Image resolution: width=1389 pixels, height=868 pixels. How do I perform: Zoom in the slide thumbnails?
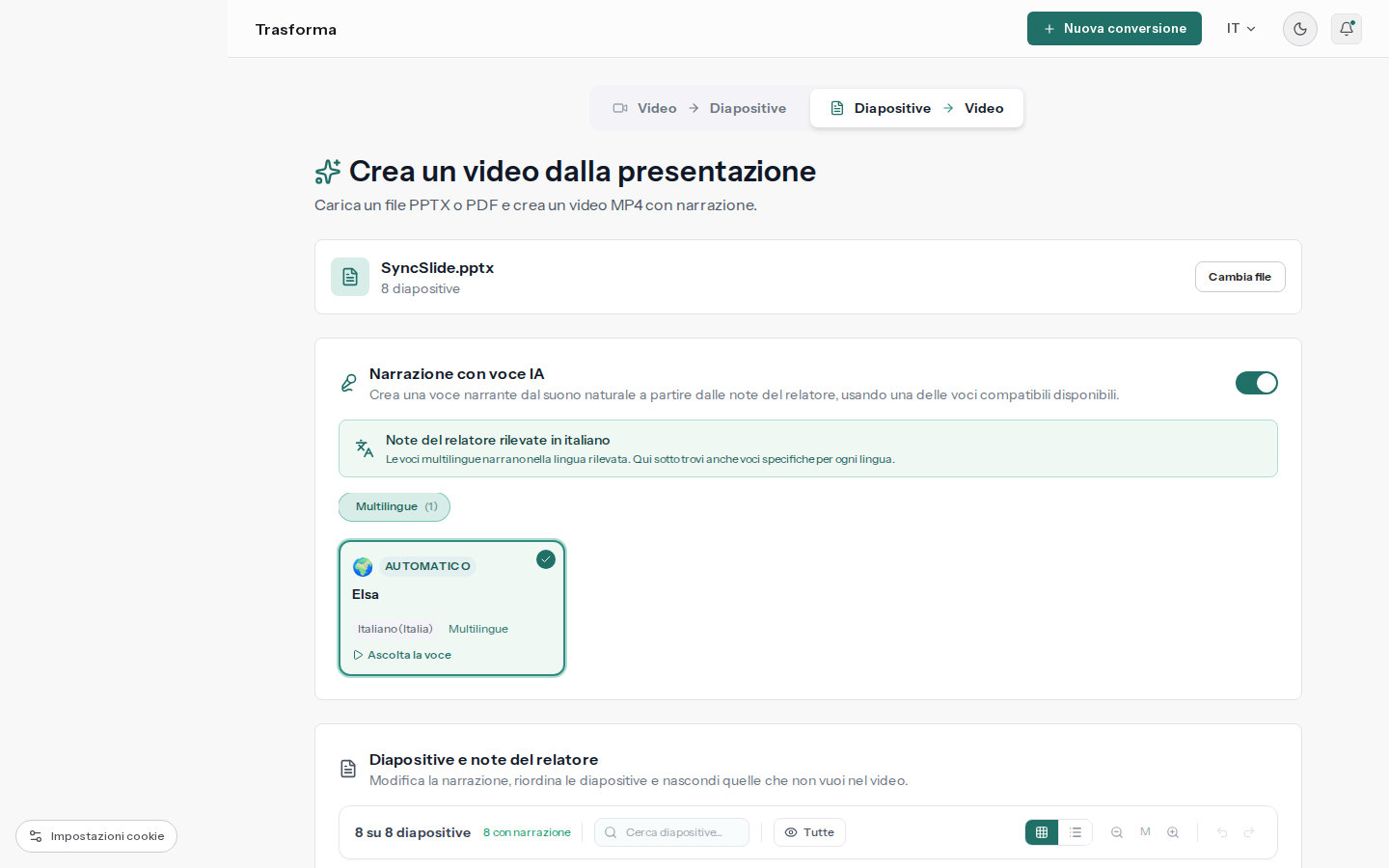(1173, 832)
